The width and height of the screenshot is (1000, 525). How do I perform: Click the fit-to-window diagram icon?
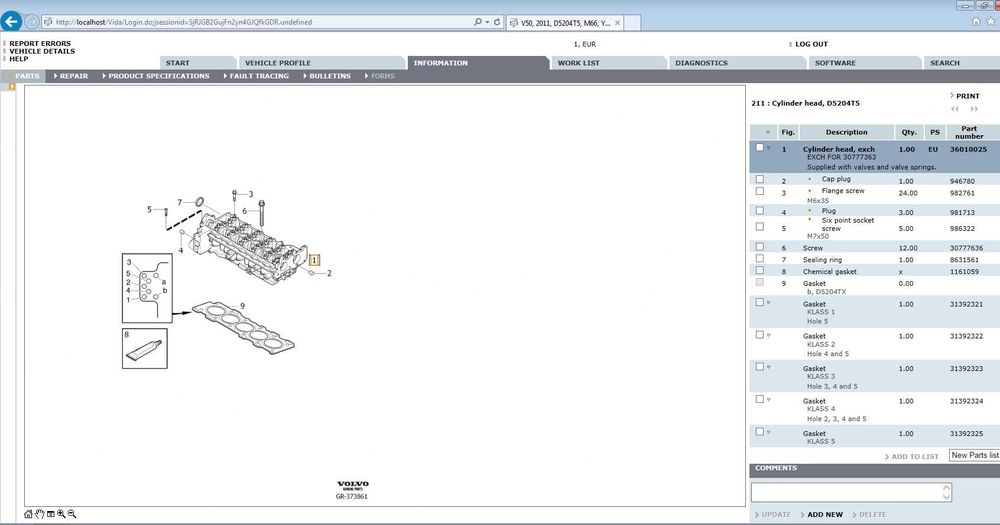point(50,514)
